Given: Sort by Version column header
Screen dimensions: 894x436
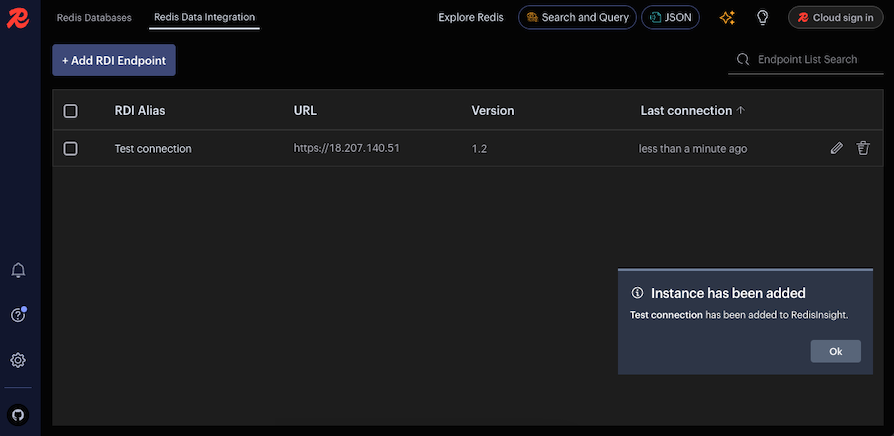Looking at the screenshot, I should [x=493, y=111].
